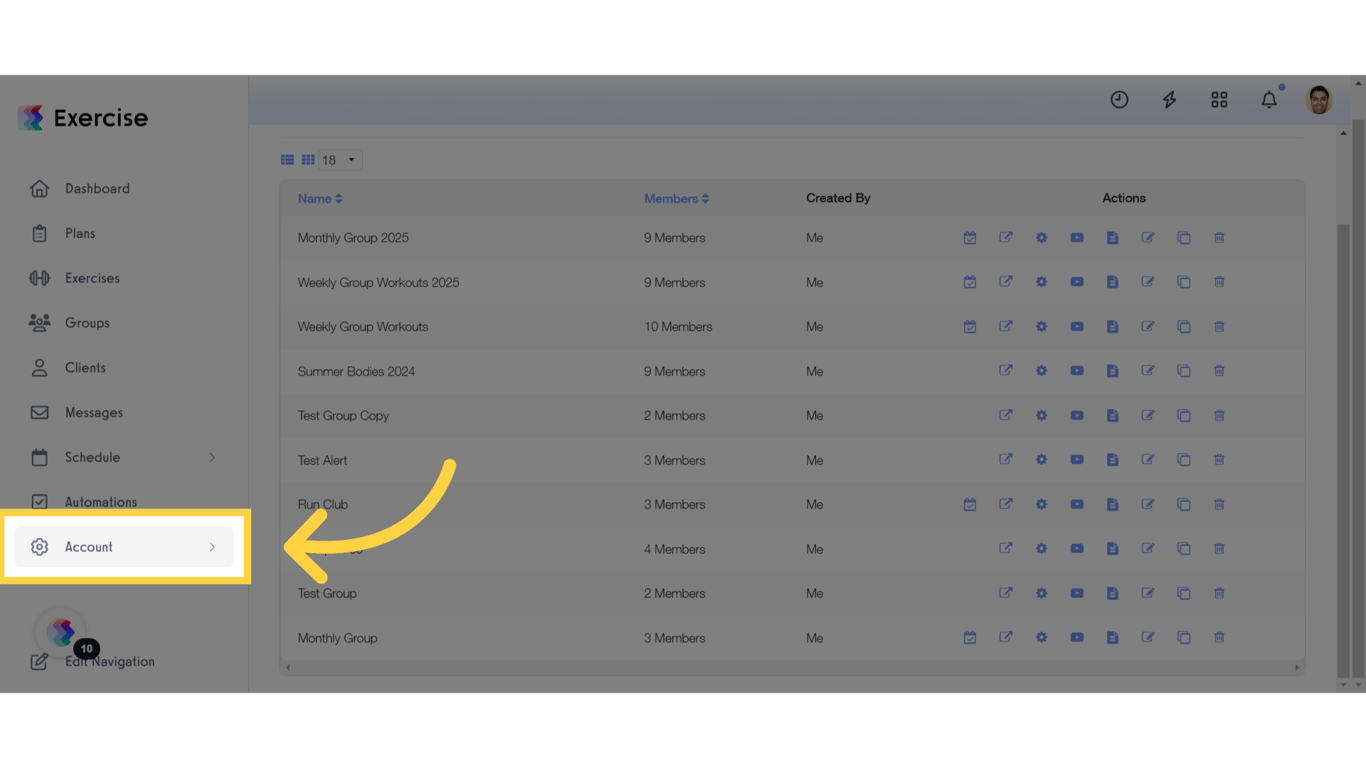Screen dimensions: 1366x768
Task: Edit the Test Alert group
Action: (x=1148, y=460)
